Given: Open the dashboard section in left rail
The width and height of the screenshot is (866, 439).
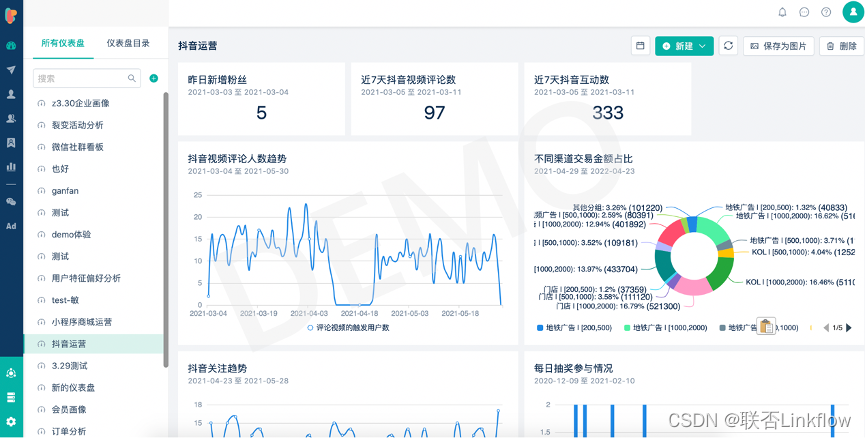Looking at the screenshot, I should pos(11,46).
